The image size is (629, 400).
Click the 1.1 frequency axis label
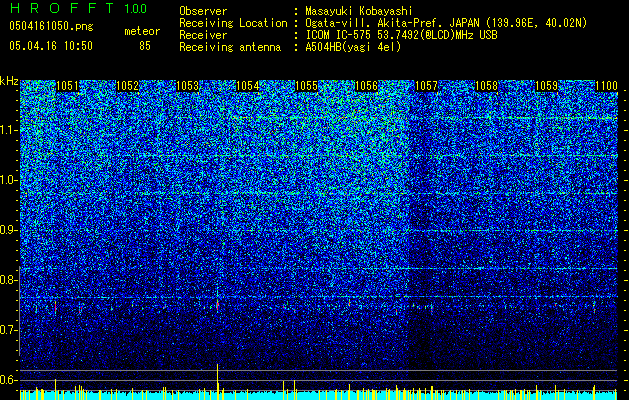pyautogui.click(x=9, y=130)
